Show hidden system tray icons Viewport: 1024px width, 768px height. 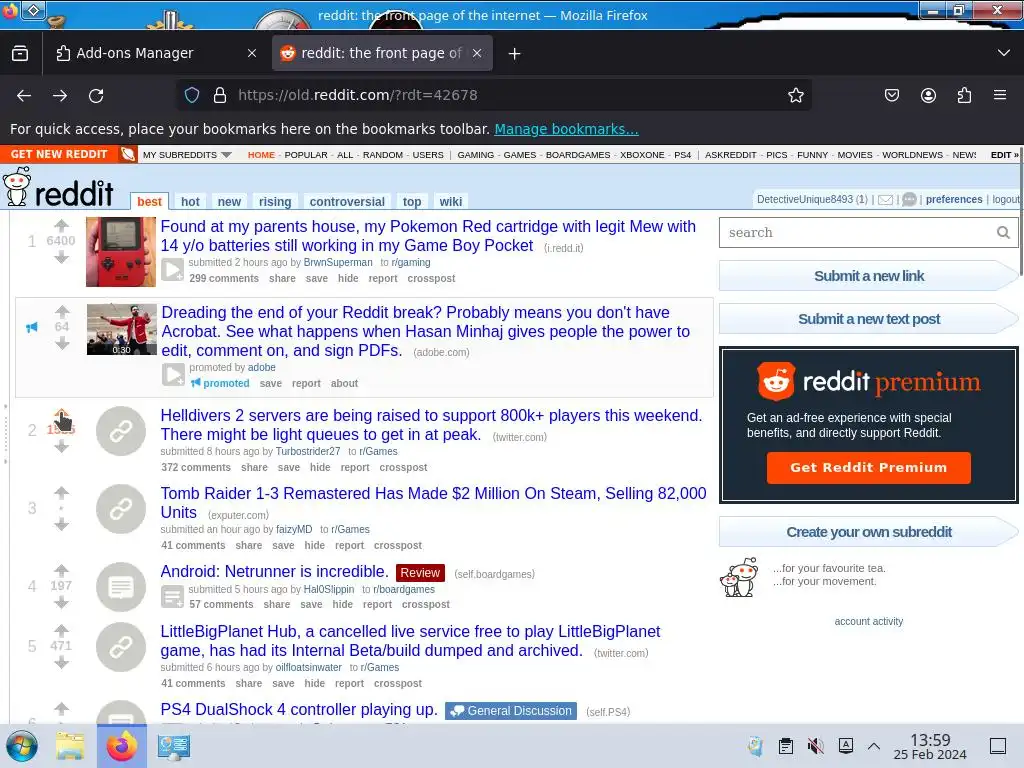pos(874,746)
